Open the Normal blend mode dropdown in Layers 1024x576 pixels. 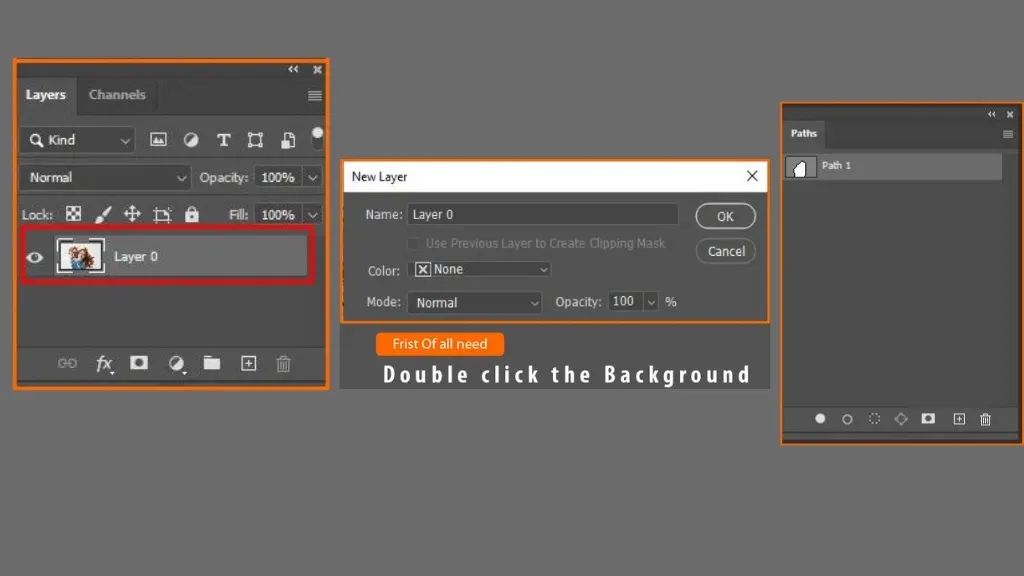click(105, 178)
